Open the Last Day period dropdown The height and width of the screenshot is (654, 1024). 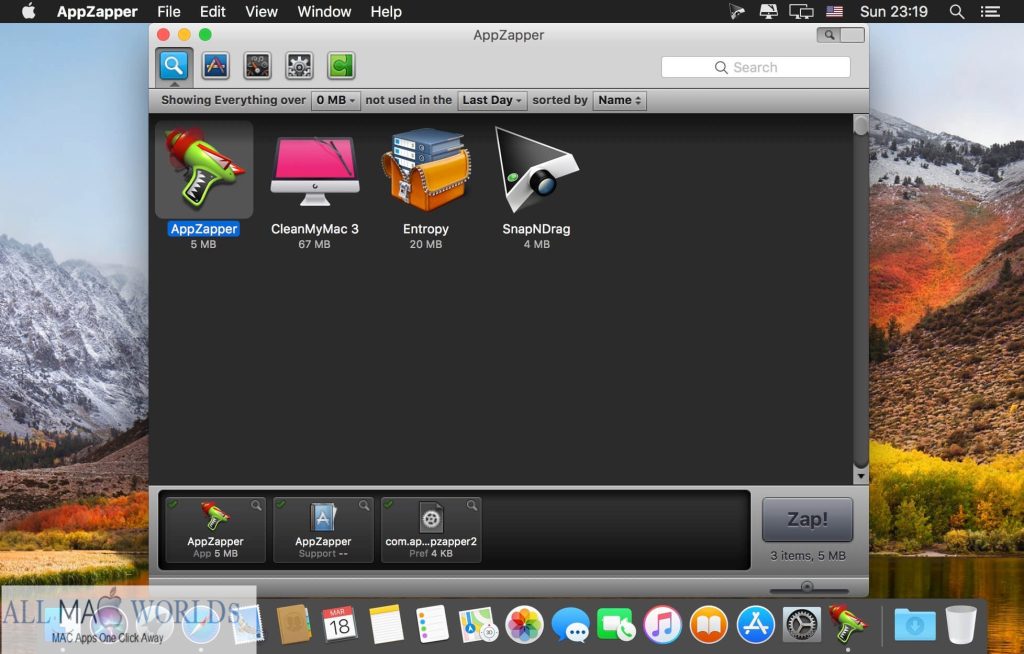point(492,100)
